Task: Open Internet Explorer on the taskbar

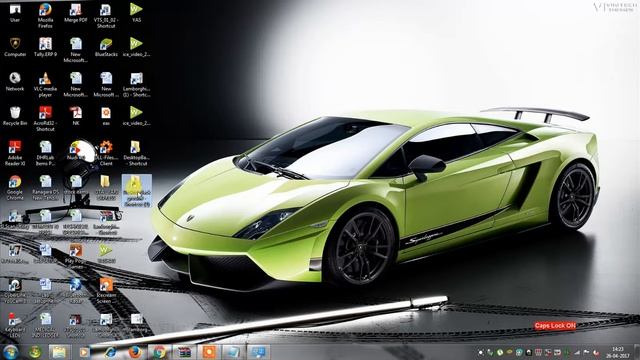Action: point(110,352)
